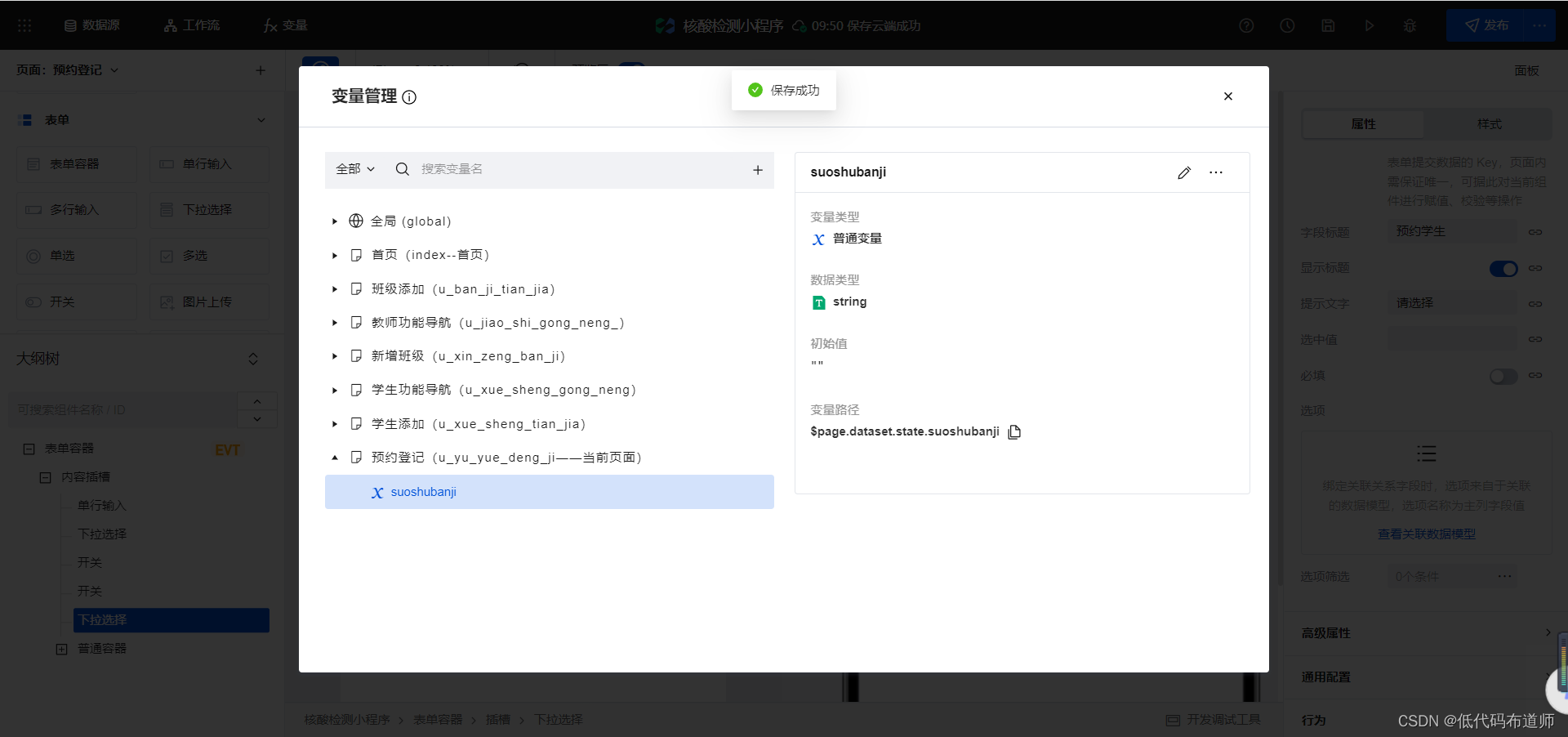Copy the variable path with the copy icon
The width and height of the screenshot is (1568, 737).
(1014, 431)
